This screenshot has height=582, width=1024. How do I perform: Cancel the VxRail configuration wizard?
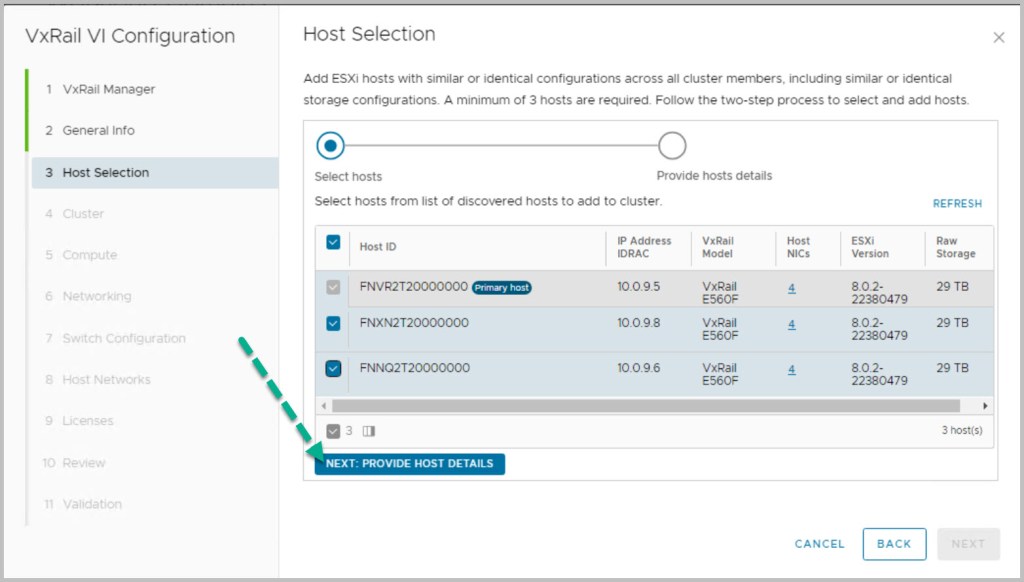[x=819, y=544]
